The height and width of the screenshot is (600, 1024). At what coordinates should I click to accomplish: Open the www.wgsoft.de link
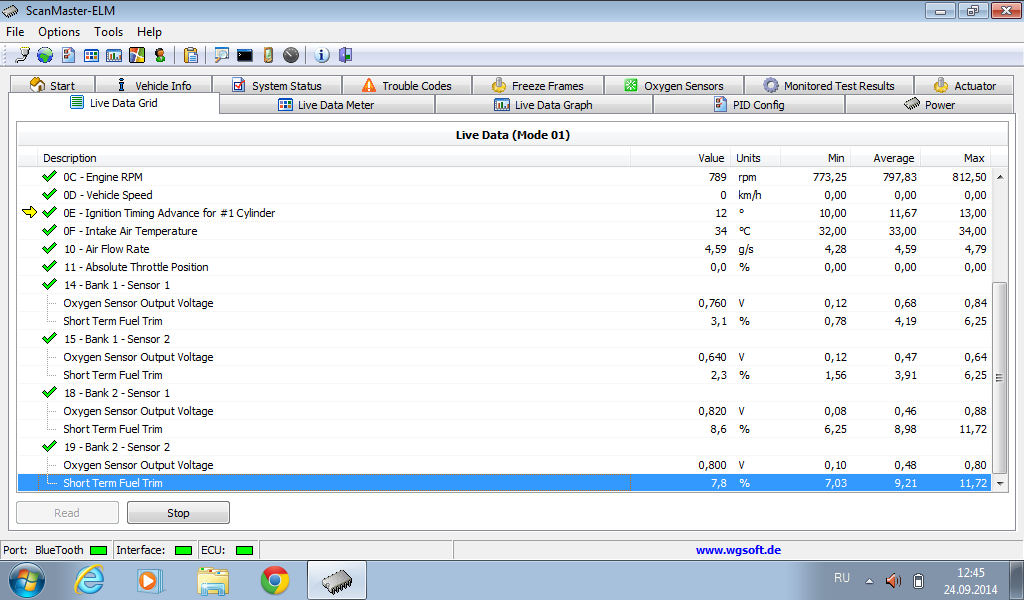(738, 550)
